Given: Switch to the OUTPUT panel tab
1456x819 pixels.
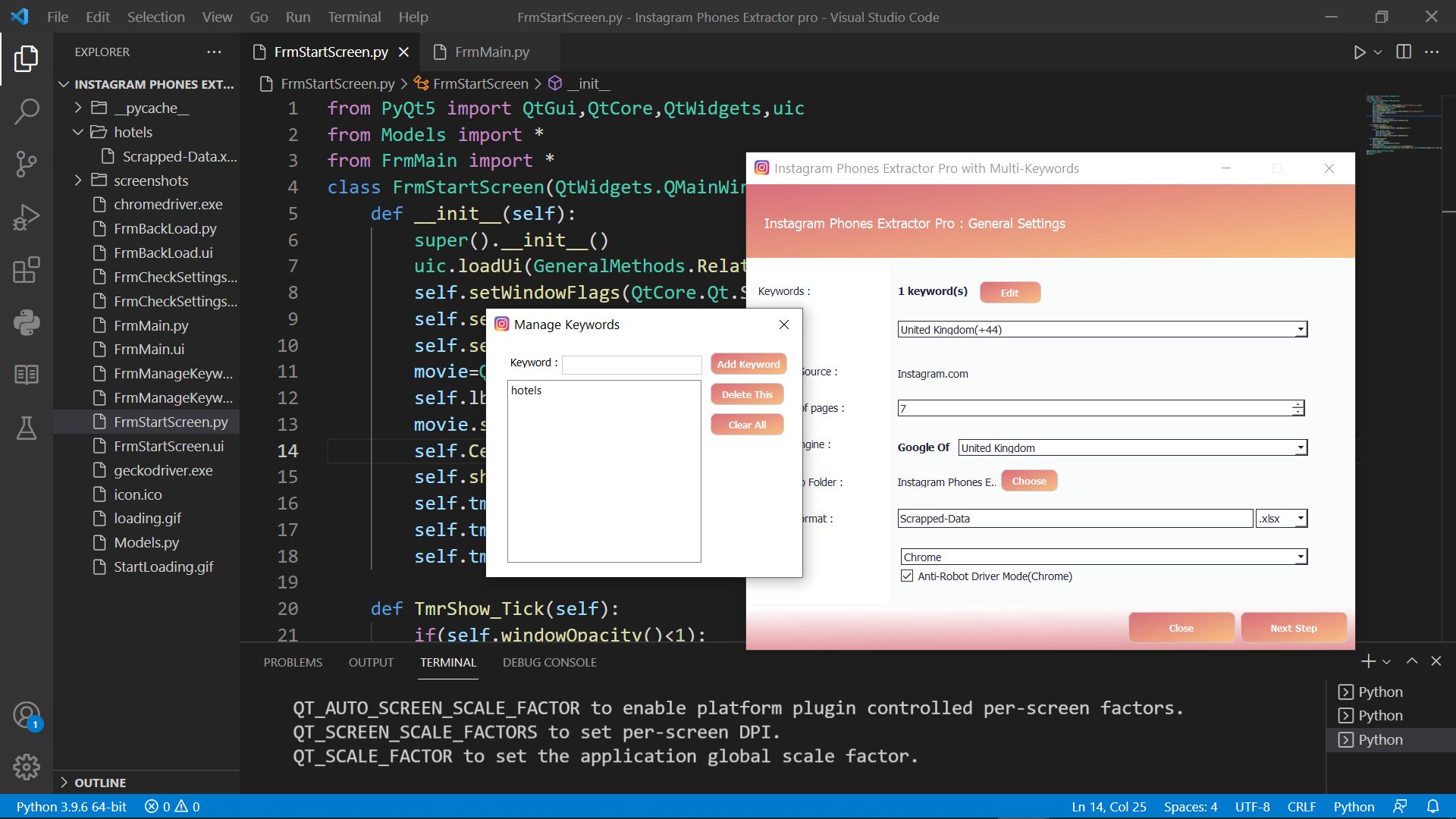Looking at the screenshot, I should pyautogui.click(x=371, y=663).
